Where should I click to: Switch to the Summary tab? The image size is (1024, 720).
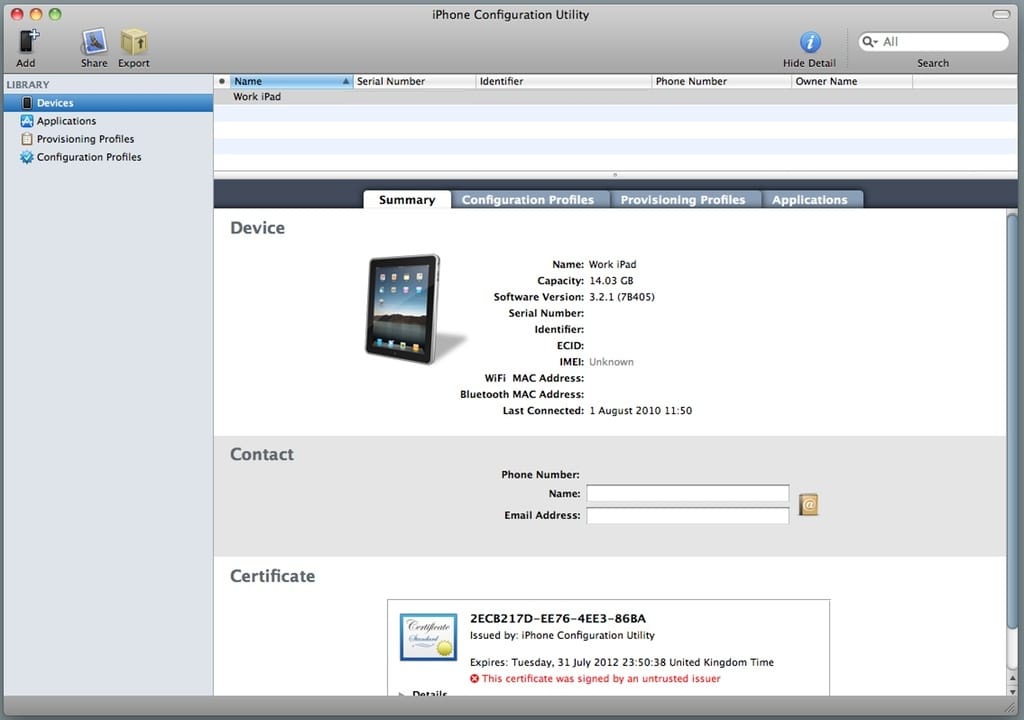[x=407, y=199]
